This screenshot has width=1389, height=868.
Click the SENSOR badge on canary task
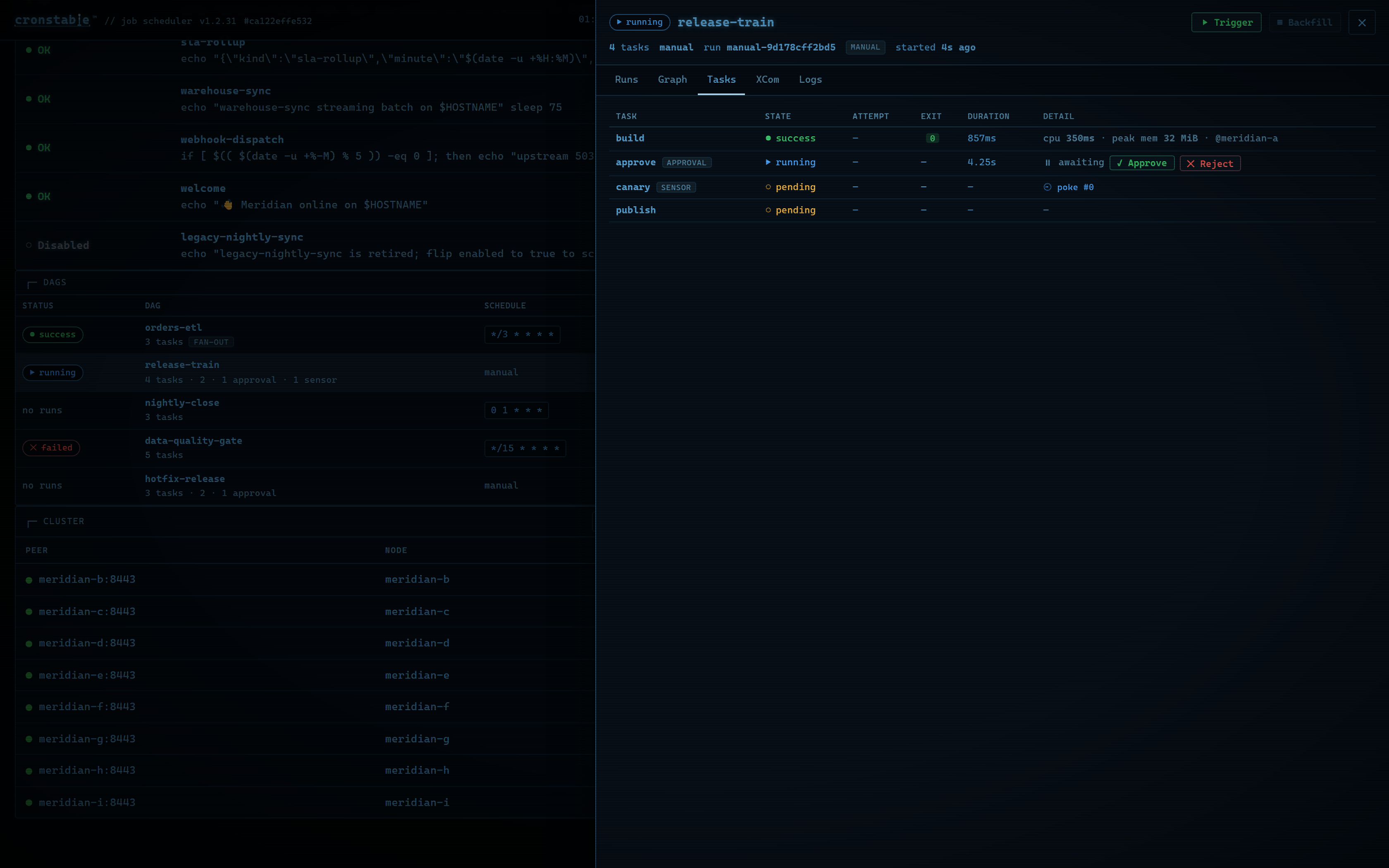(675, 187)
